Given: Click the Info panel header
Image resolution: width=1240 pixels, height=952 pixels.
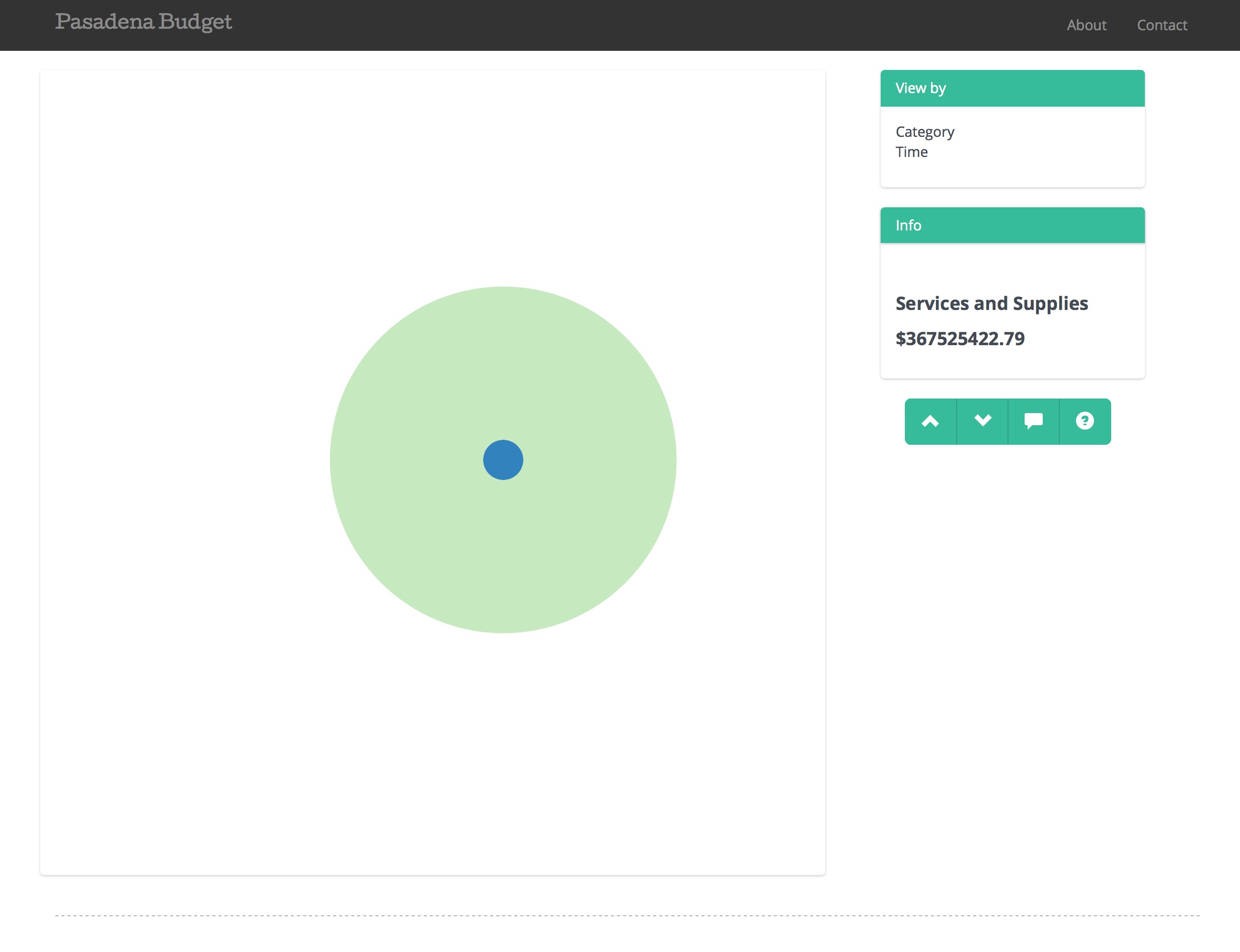Looking at the screenshot, I should tap(1012, 225).
